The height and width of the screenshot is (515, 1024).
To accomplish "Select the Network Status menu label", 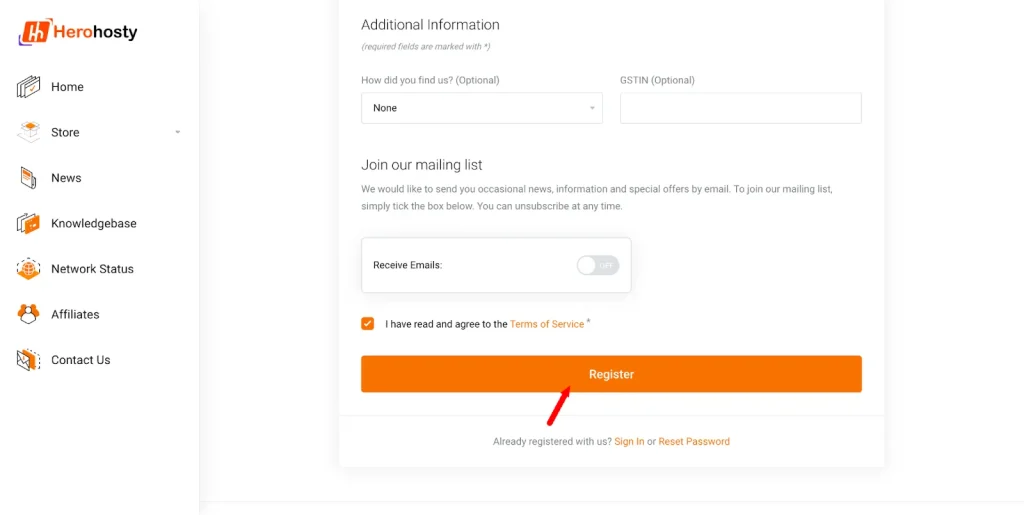I will click(92, 269).
